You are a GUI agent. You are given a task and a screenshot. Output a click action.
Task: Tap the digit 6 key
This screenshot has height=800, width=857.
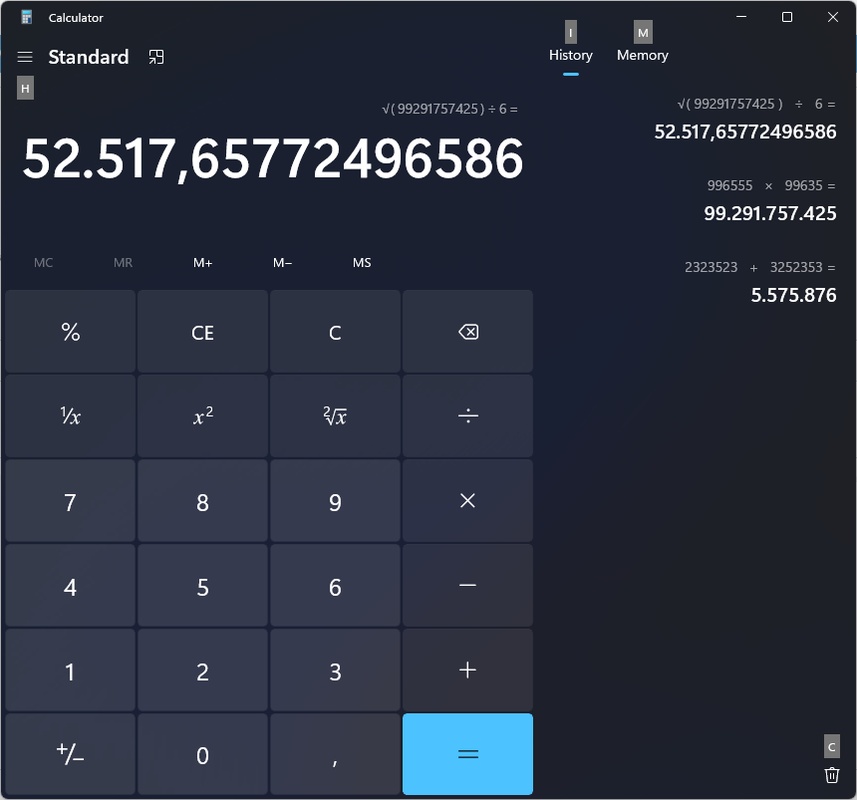pos(335,585)
